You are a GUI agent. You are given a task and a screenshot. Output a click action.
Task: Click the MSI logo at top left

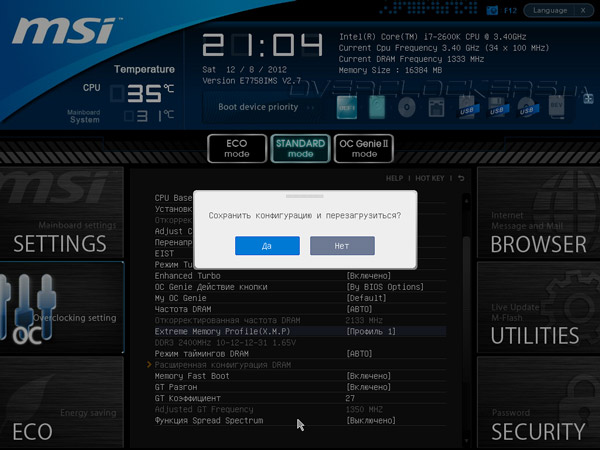click(x=65, y=30)
